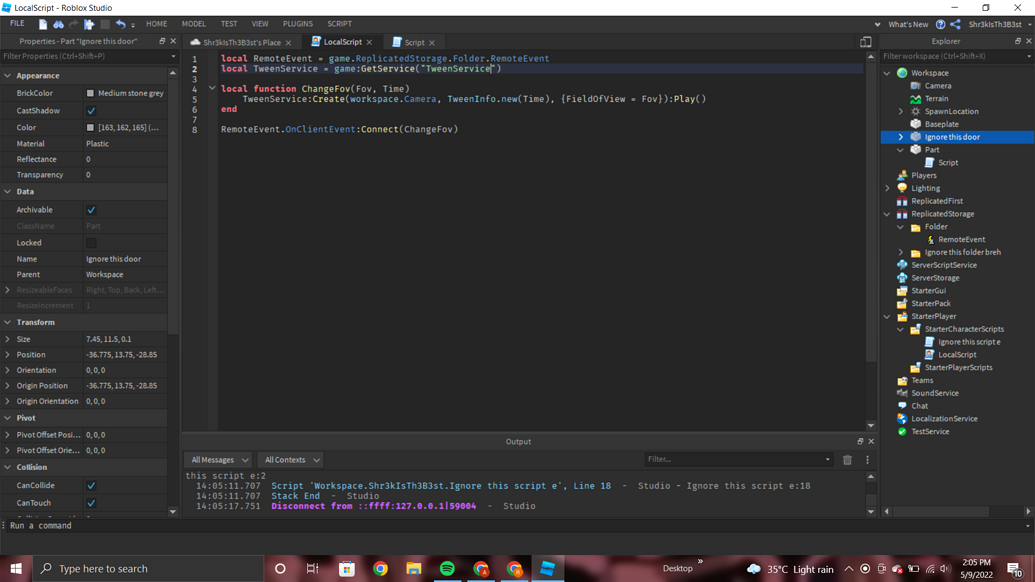The height and width of the screenshot is (582, 1035).
Task: Close the LocalScript editor tab
Action: click(369, 42)
